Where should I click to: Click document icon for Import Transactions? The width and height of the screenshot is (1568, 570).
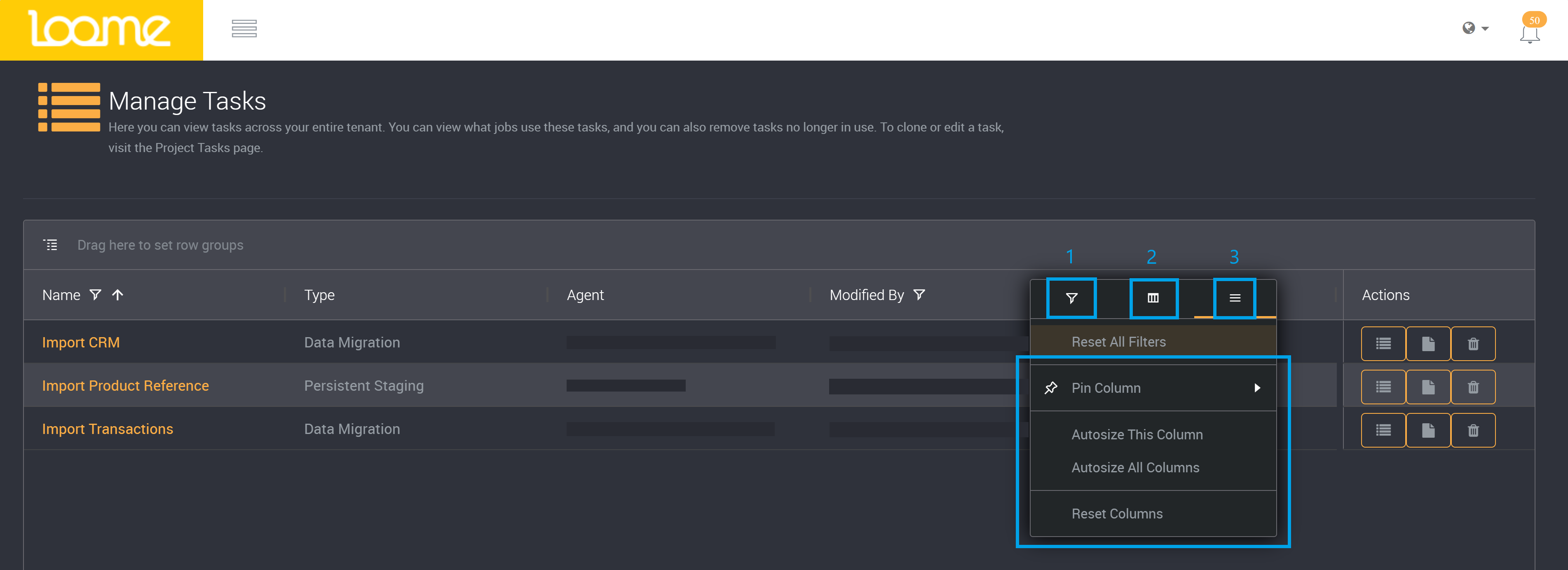[x=1428, y=431]
